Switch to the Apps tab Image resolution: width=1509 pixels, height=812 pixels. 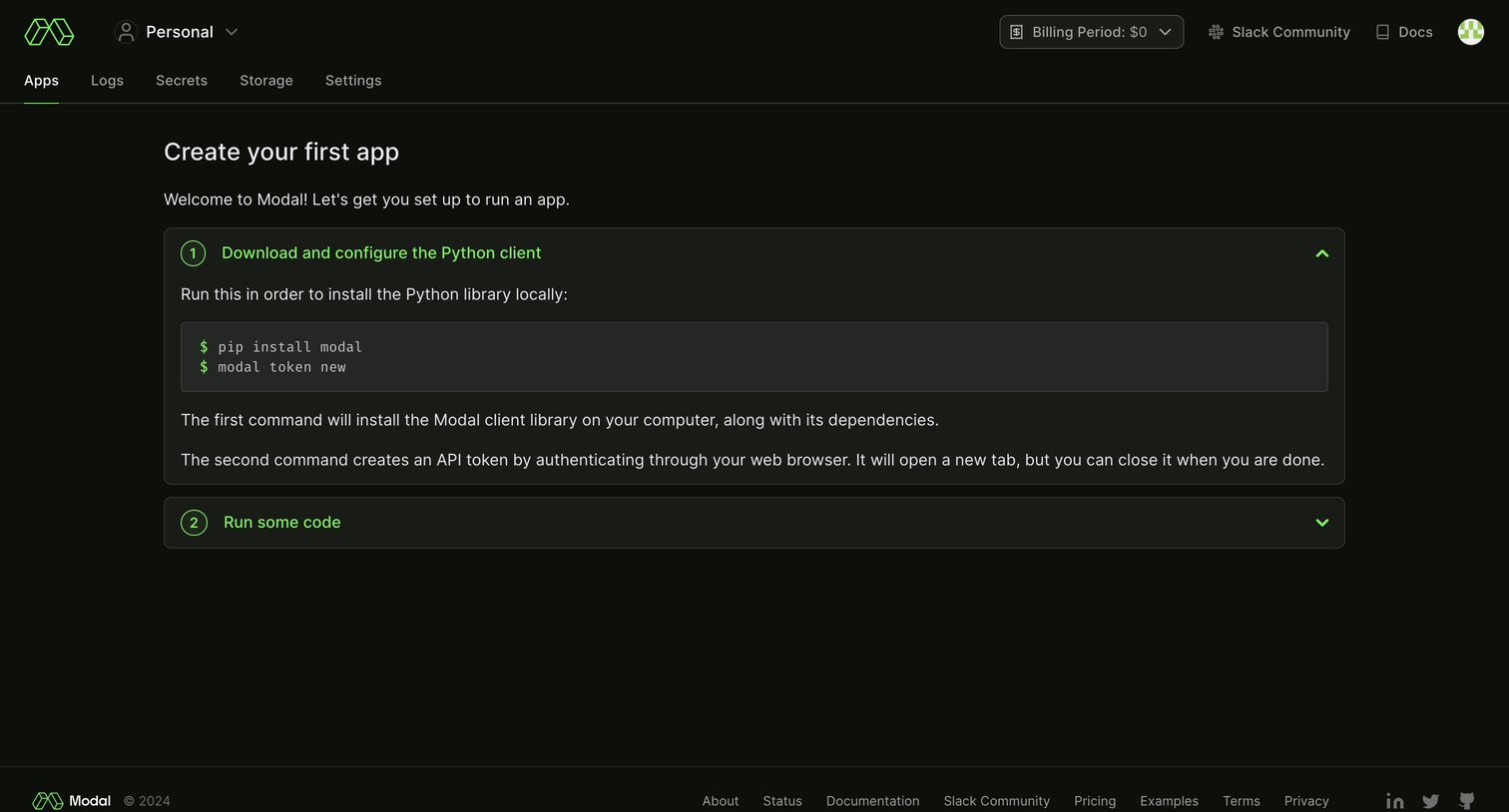[x=41, y=81]
